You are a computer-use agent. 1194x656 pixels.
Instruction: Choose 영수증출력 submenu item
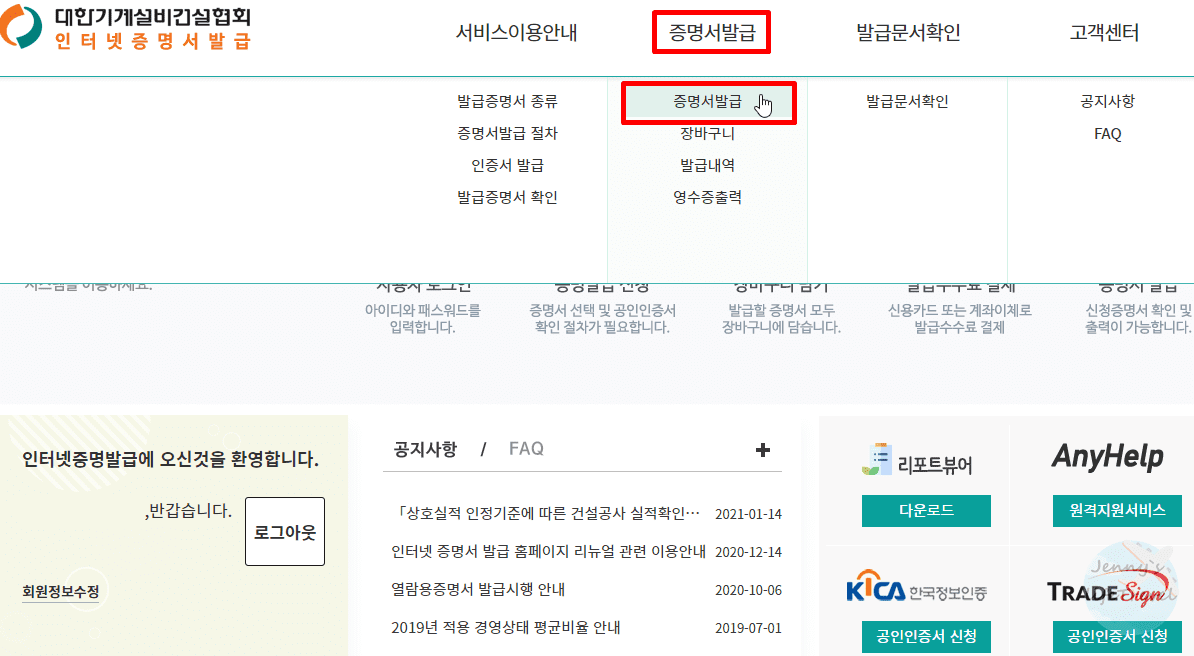(707, 197)
